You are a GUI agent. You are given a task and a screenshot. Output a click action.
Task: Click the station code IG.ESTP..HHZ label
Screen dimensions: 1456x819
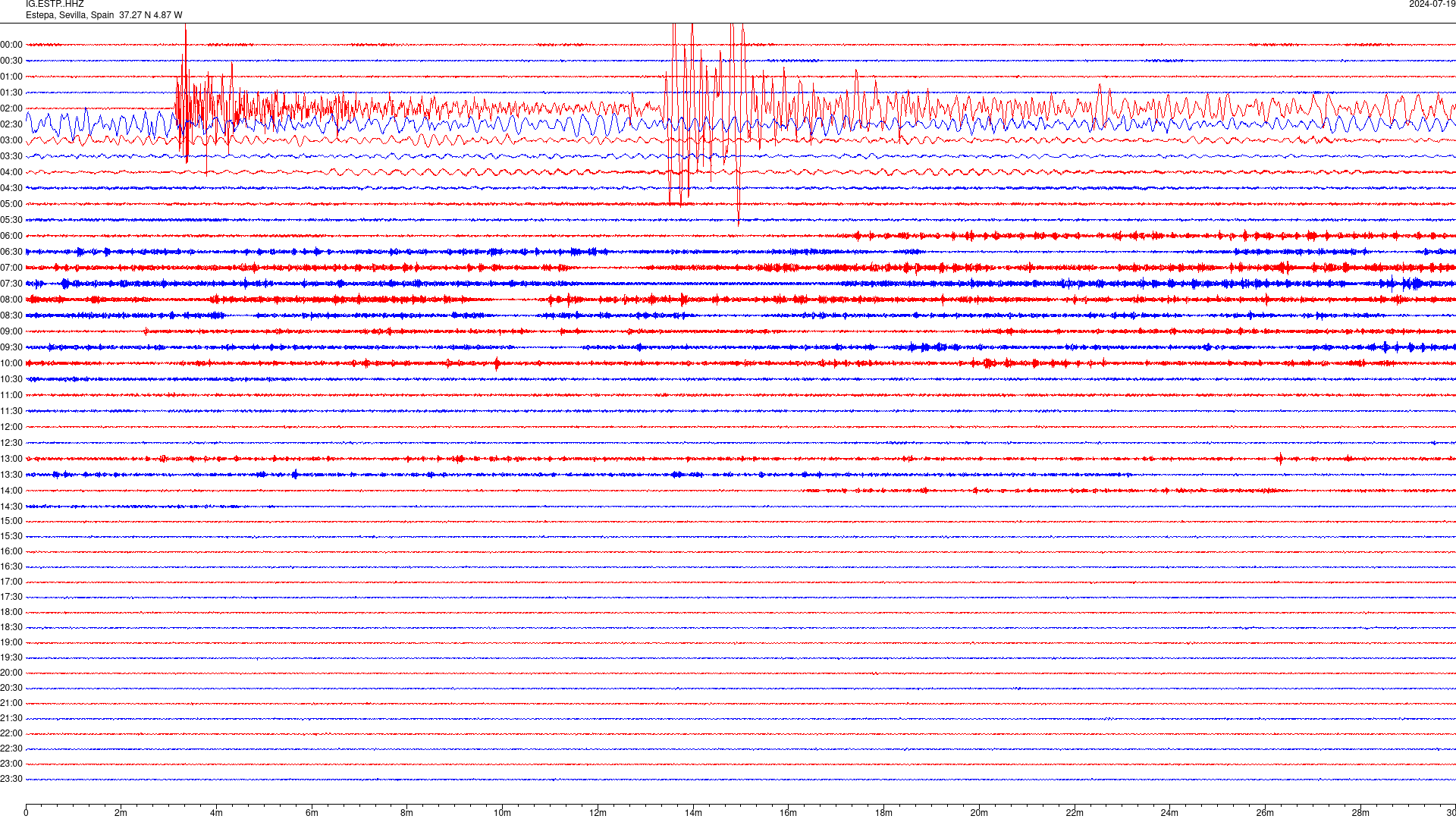55,5
